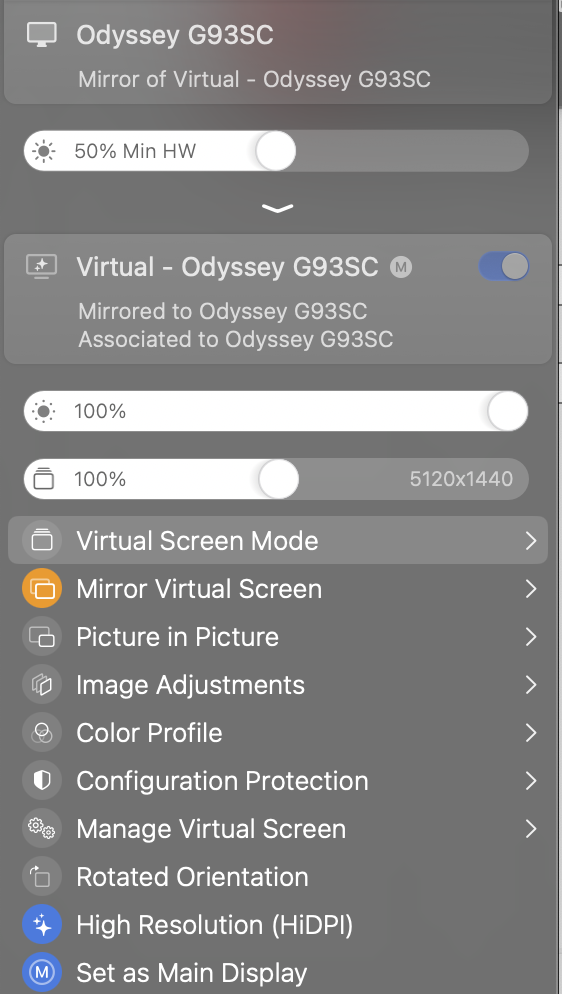Expand the Color Profile submenu arrow

(531, 733)
